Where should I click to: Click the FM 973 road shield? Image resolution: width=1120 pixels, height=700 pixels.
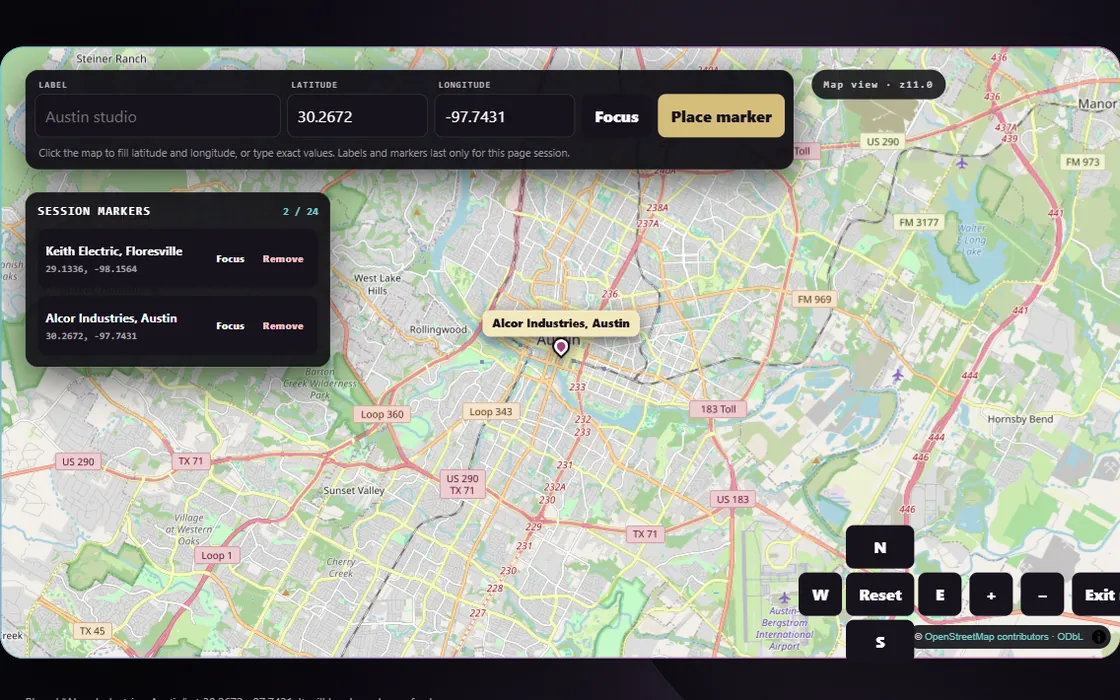(1082, 162)
